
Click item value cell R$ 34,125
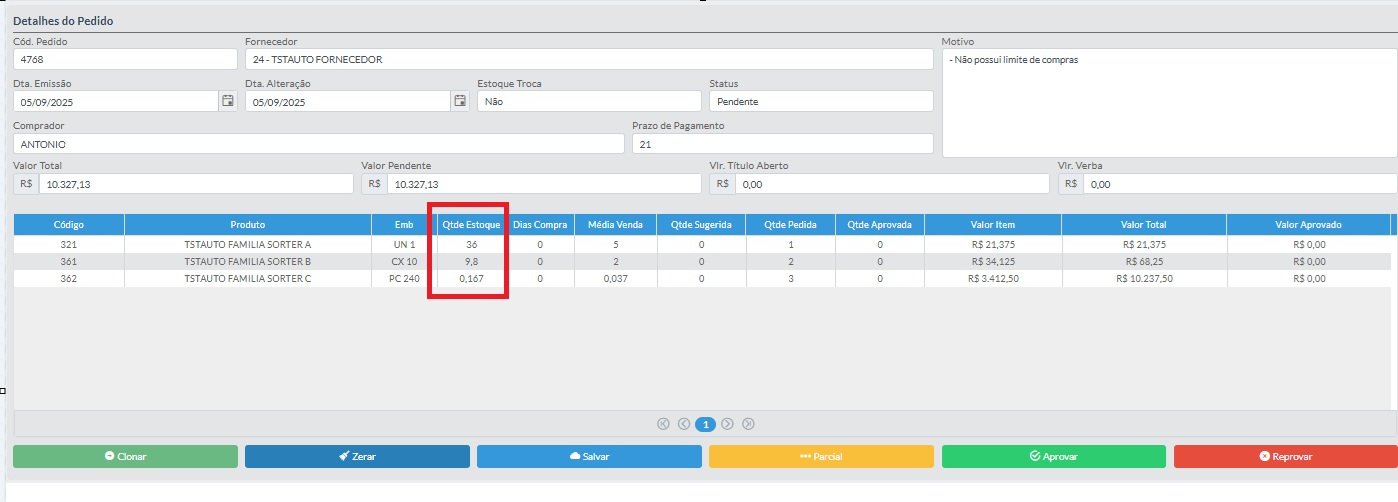[993, 261]
